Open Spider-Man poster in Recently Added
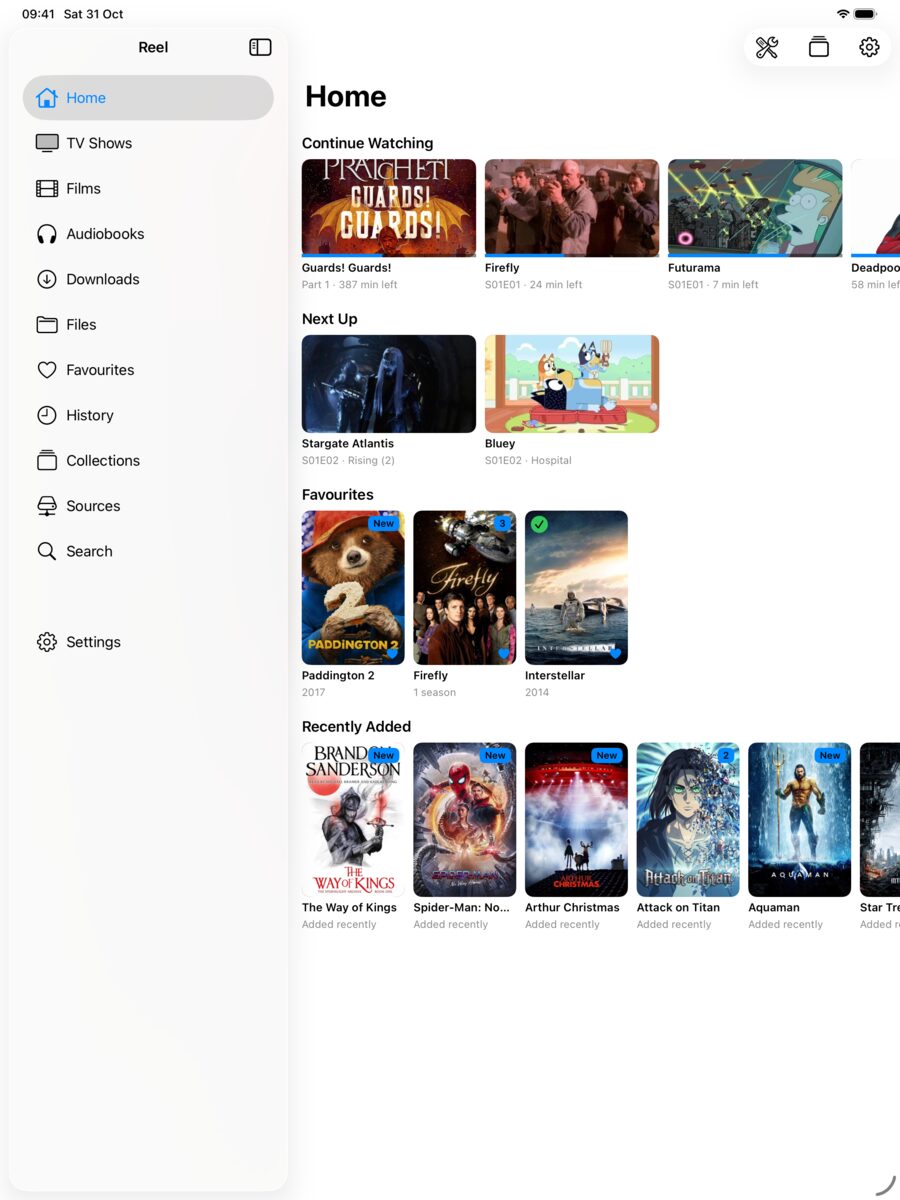The height and width of the screenshot is (1200, 900). tap(465, 820)
